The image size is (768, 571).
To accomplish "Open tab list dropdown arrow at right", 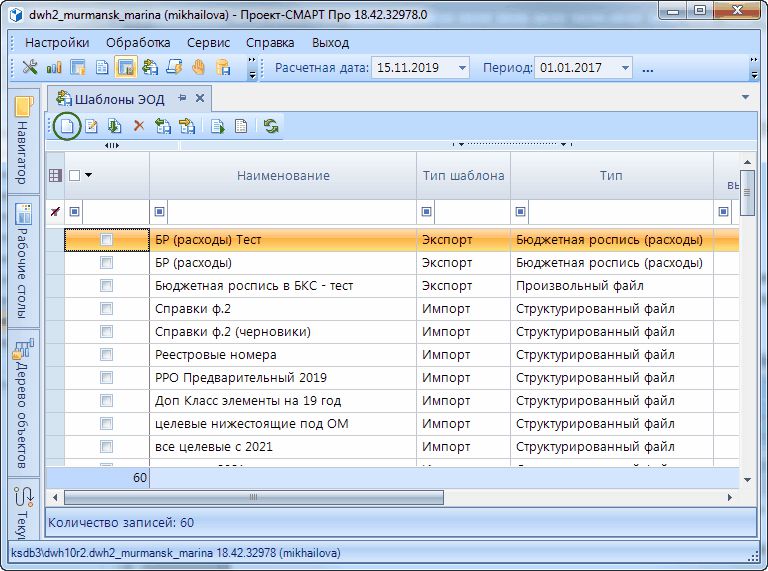I will pos(744,97).
